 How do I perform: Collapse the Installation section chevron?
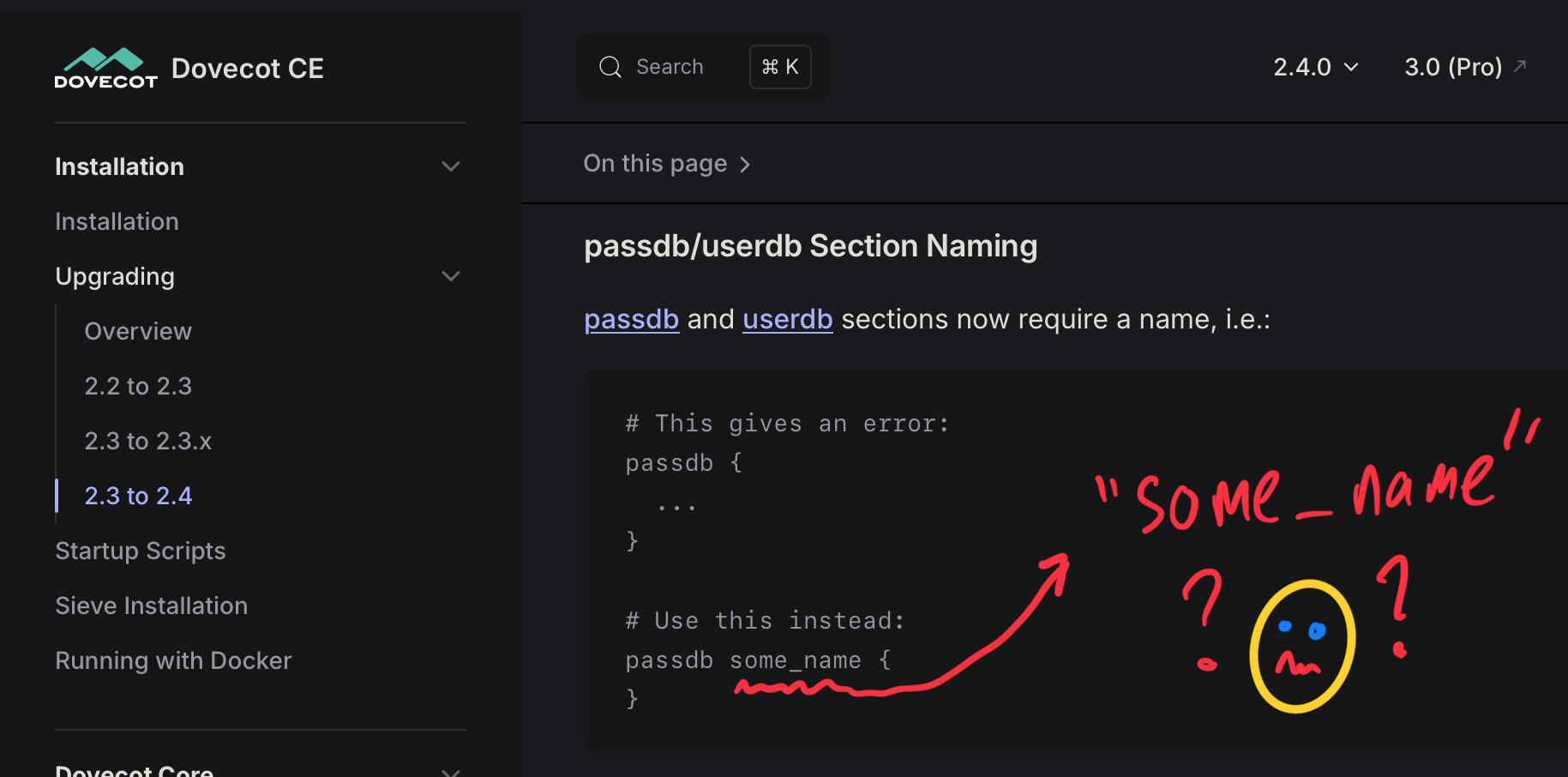[451, 166]
